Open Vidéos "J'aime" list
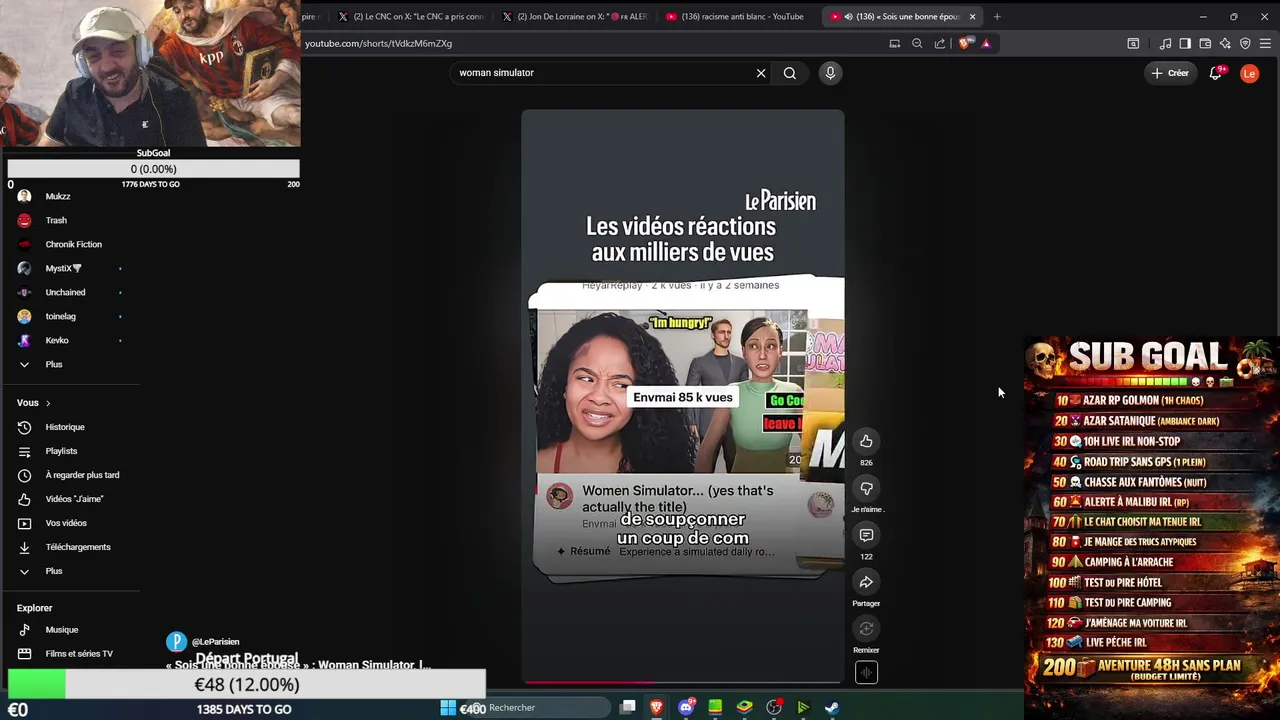This screenshot has width=1280, height=720. tap(74, 499)
